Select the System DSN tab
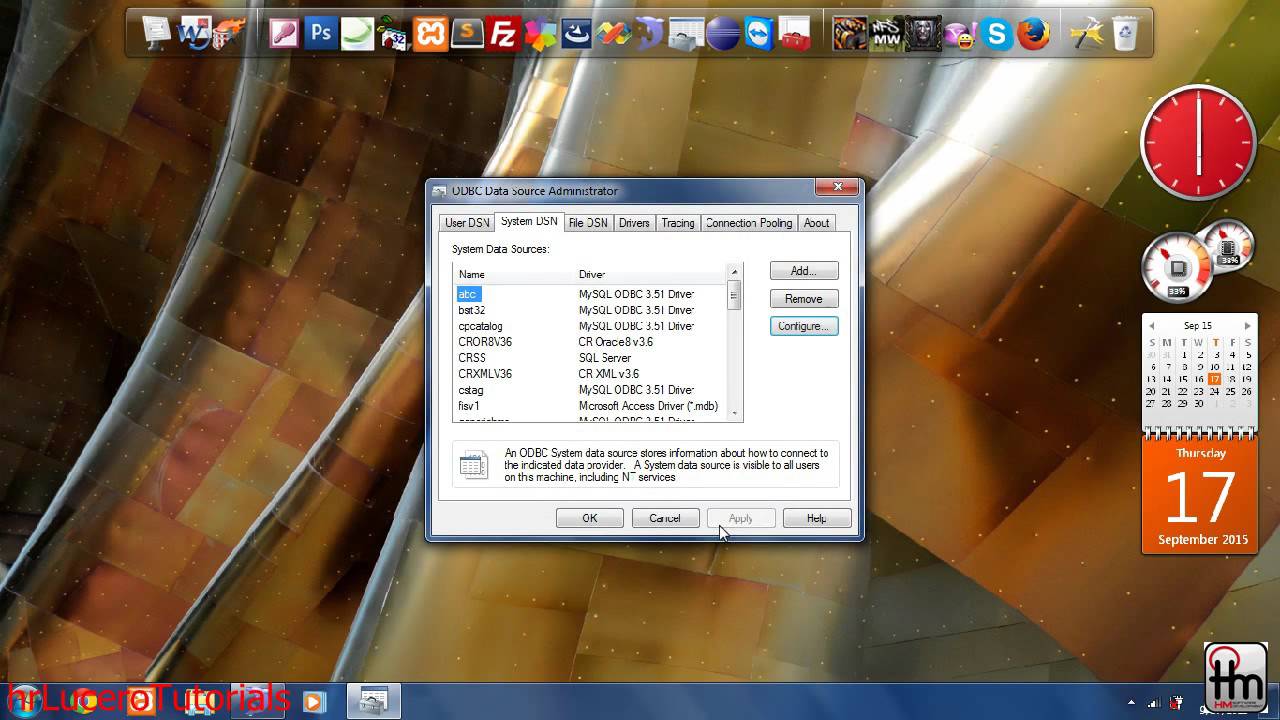Viewport: 1280px width, 720px height. click(529, 222)
